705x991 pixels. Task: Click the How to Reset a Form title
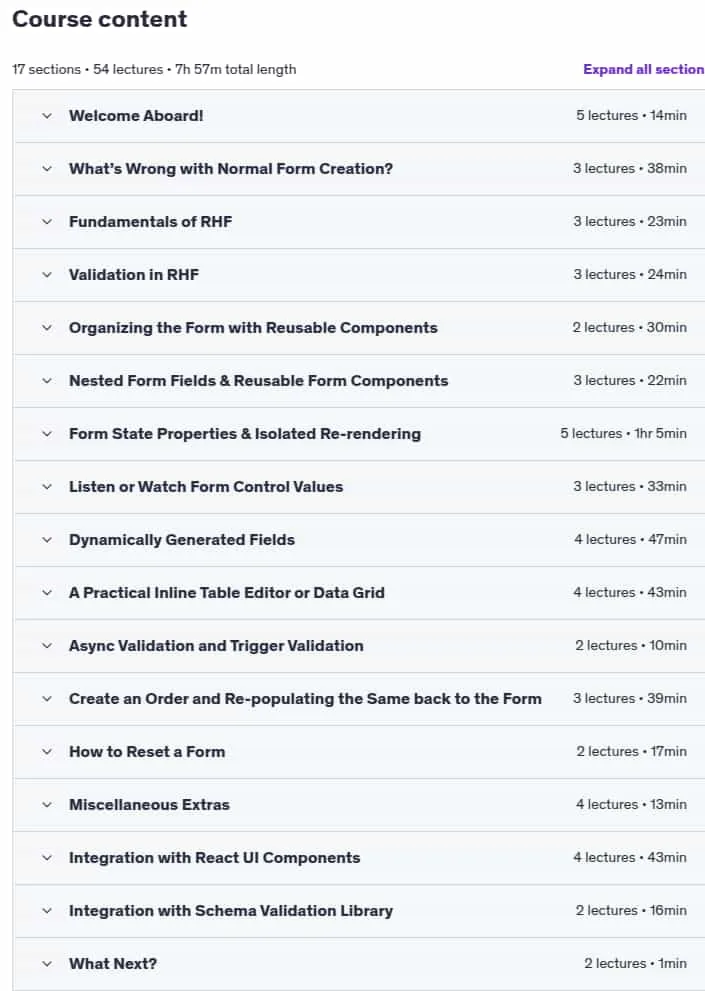(x=147, y=752)
